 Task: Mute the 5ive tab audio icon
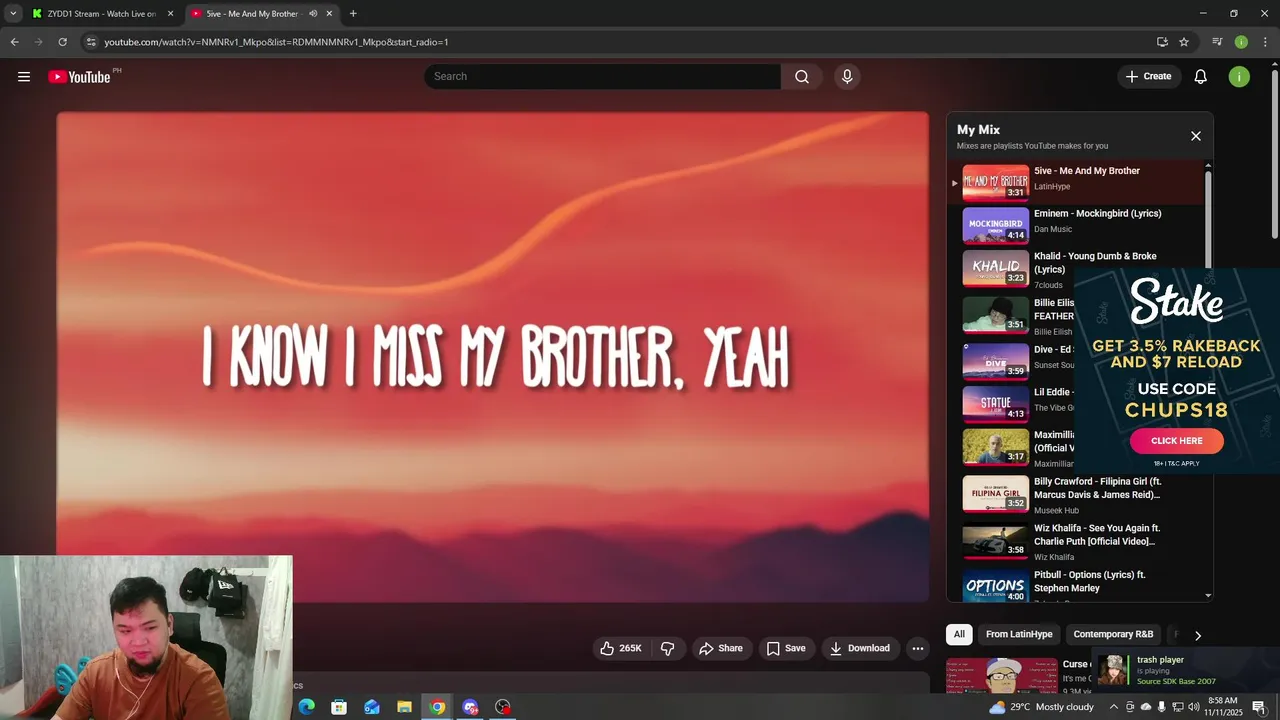pyautogui.click(x=313, y=14)
